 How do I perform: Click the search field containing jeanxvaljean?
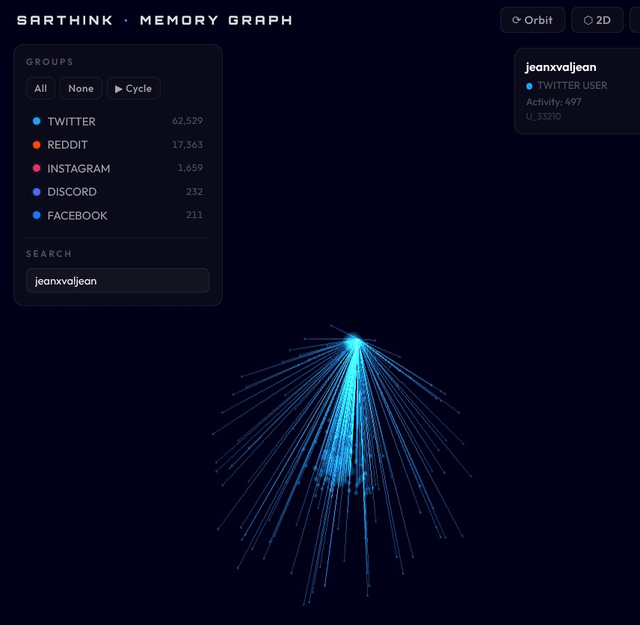[x=117, y=281]
